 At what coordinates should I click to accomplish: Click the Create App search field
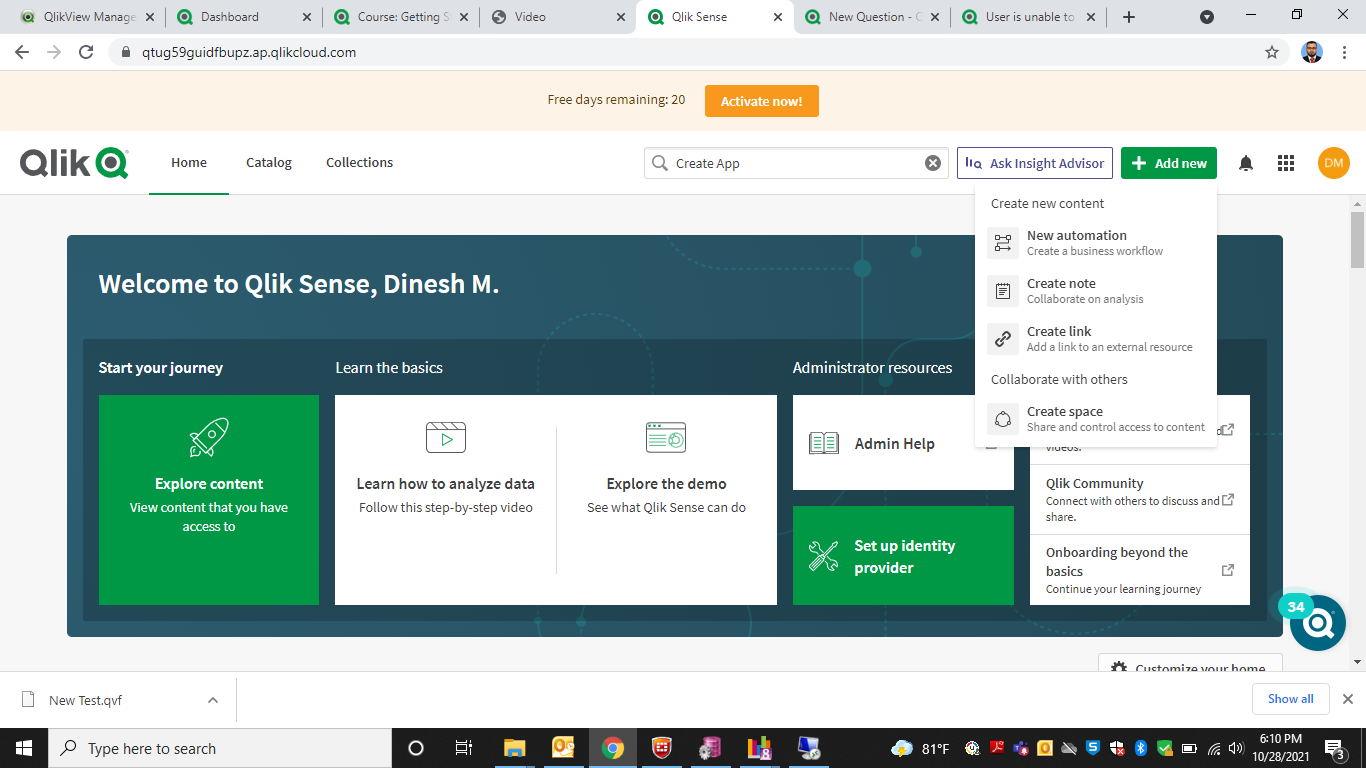coord(795,163)
